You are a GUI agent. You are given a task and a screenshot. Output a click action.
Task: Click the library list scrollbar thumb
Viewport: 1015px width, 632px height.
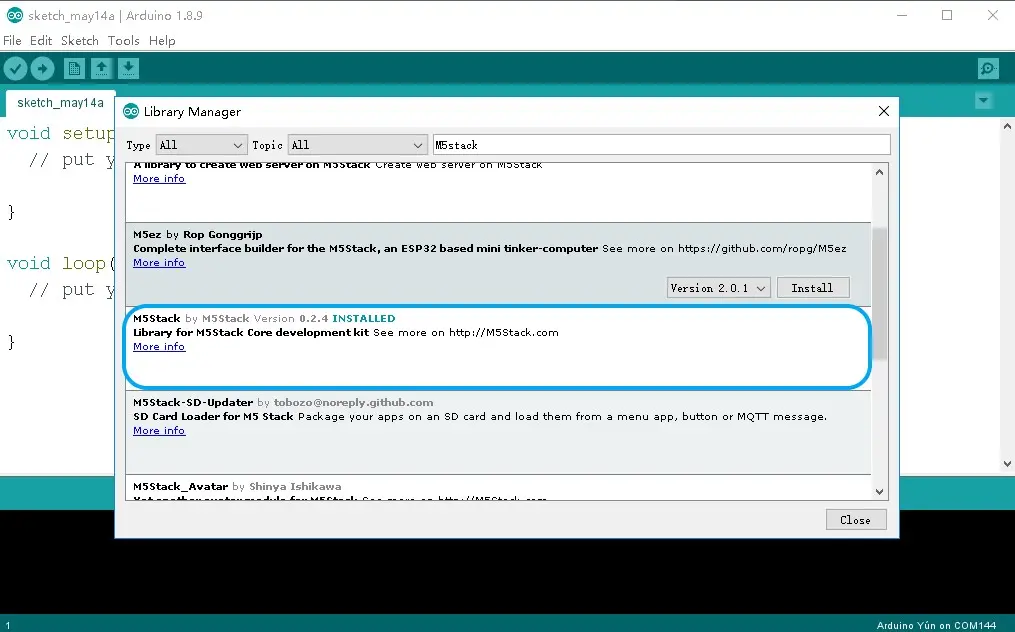point(879,293)
